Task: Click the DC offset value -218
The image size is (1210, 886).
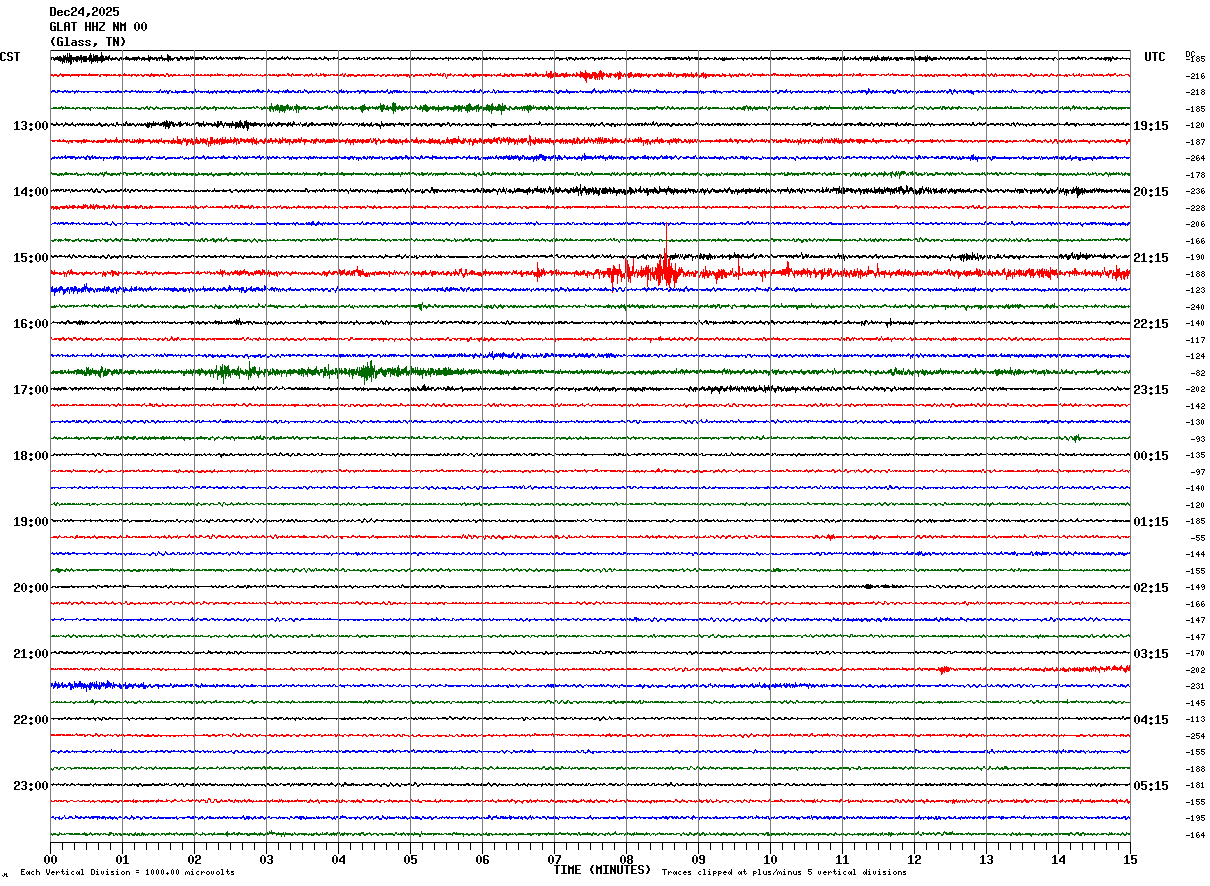Action: [1195, 92]
